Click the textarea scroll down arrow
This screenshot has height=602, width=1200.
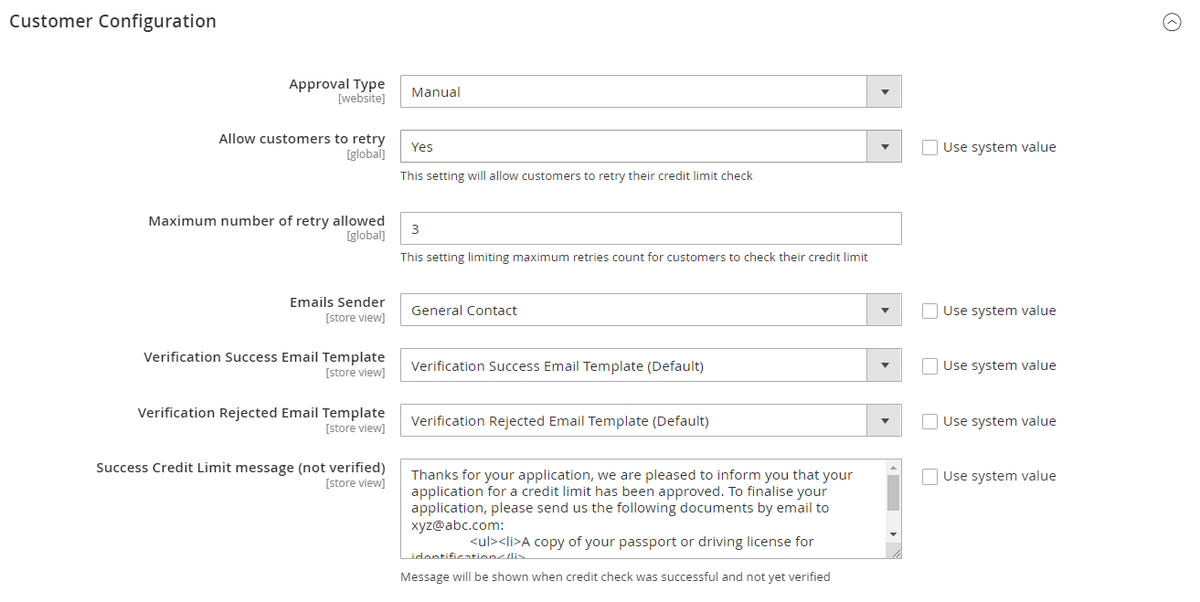[893, 535]
